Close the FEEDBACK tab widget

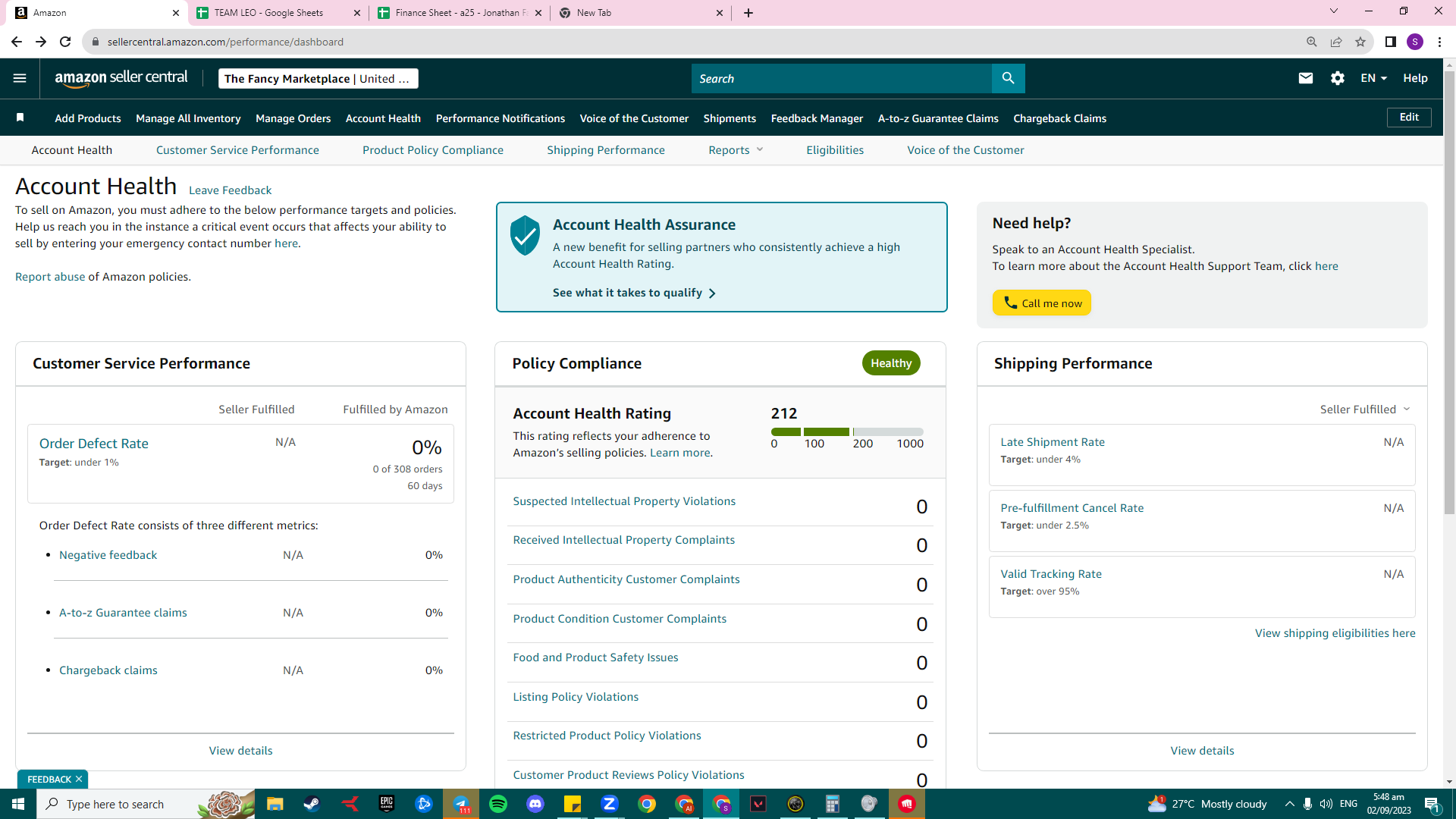point(79,779)
